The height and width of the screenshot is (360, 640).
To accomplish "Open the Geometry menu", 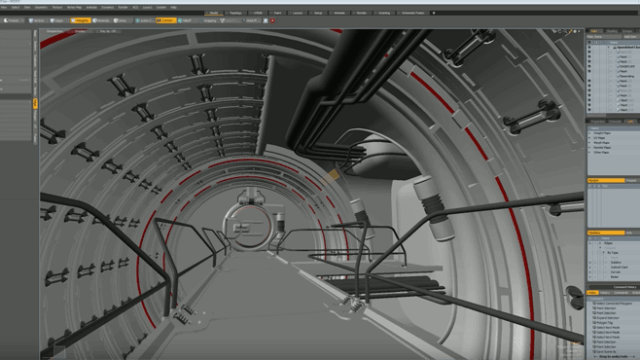I will tap(41, 7).
